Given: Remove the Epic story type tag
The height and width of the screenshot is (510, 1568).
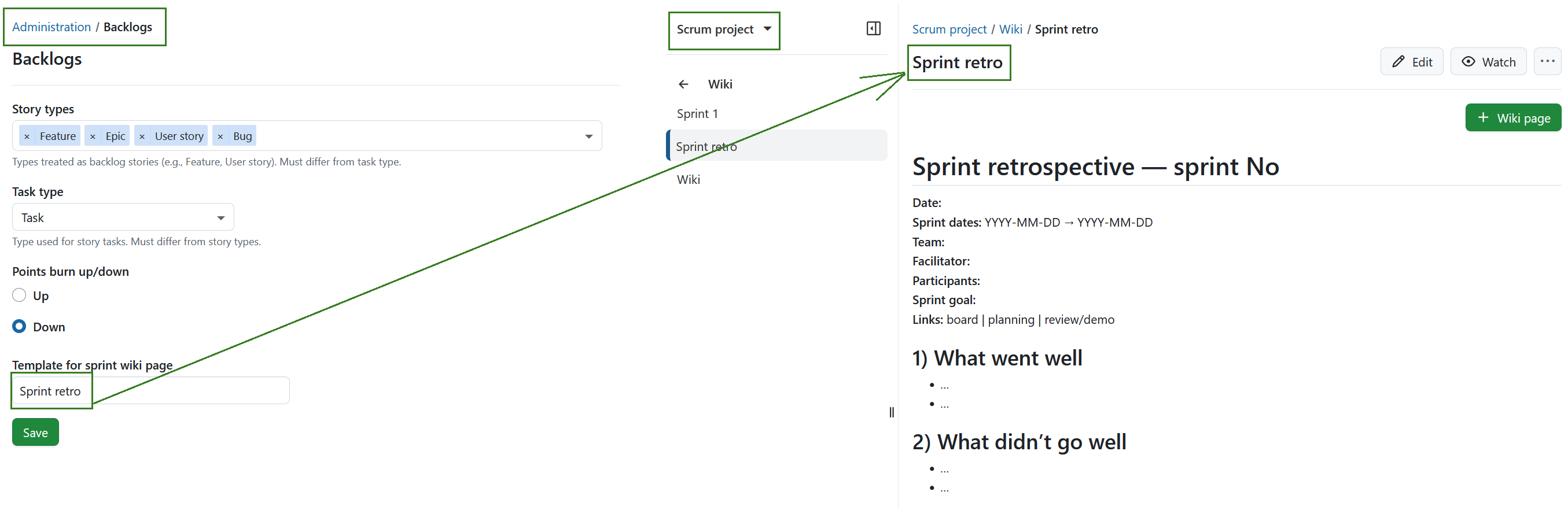Looking at the screenshot, I should pyautogui.click(x=93, y=136).
